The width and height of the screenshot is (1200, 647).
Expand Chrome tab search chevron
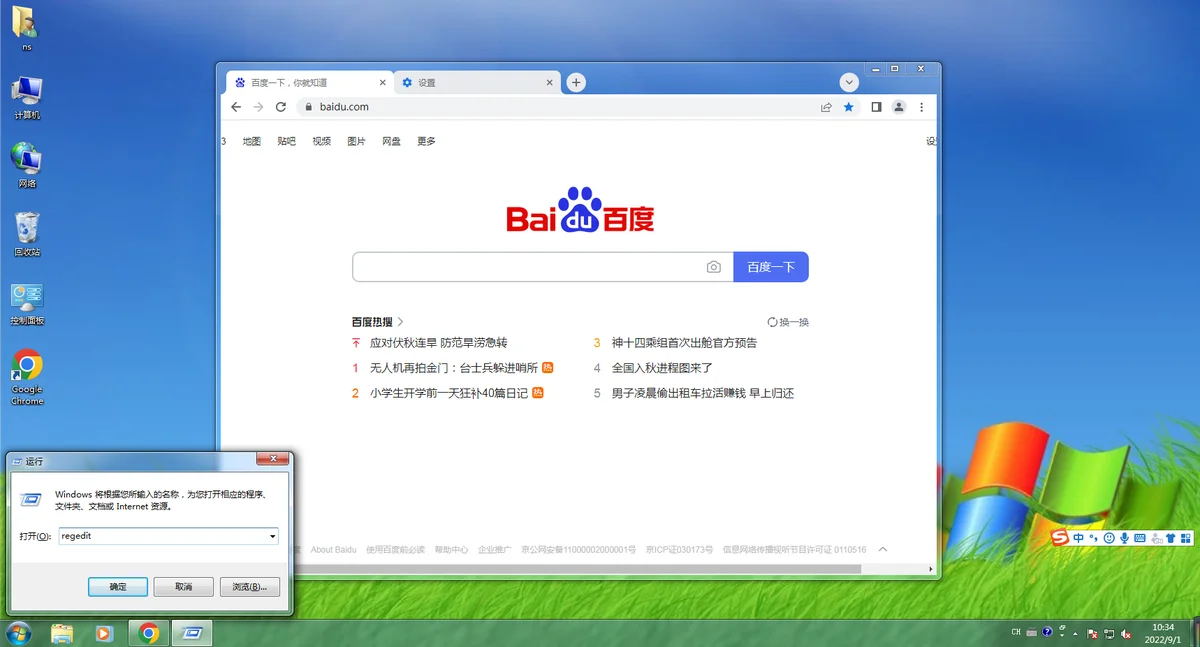849,83
